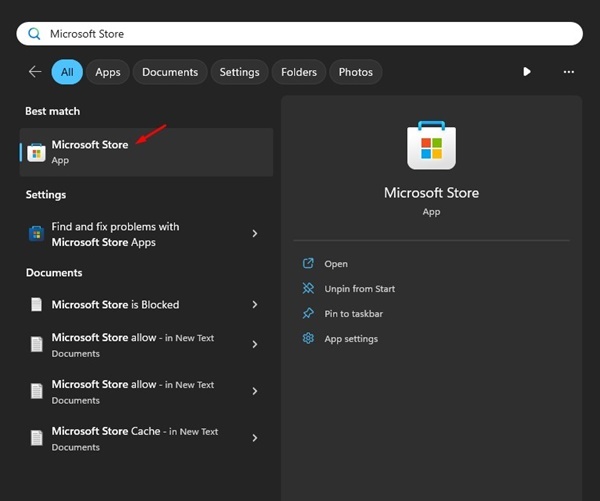Open the three-dots more options menu
600x501 pixels.
[x=568, y=72]
